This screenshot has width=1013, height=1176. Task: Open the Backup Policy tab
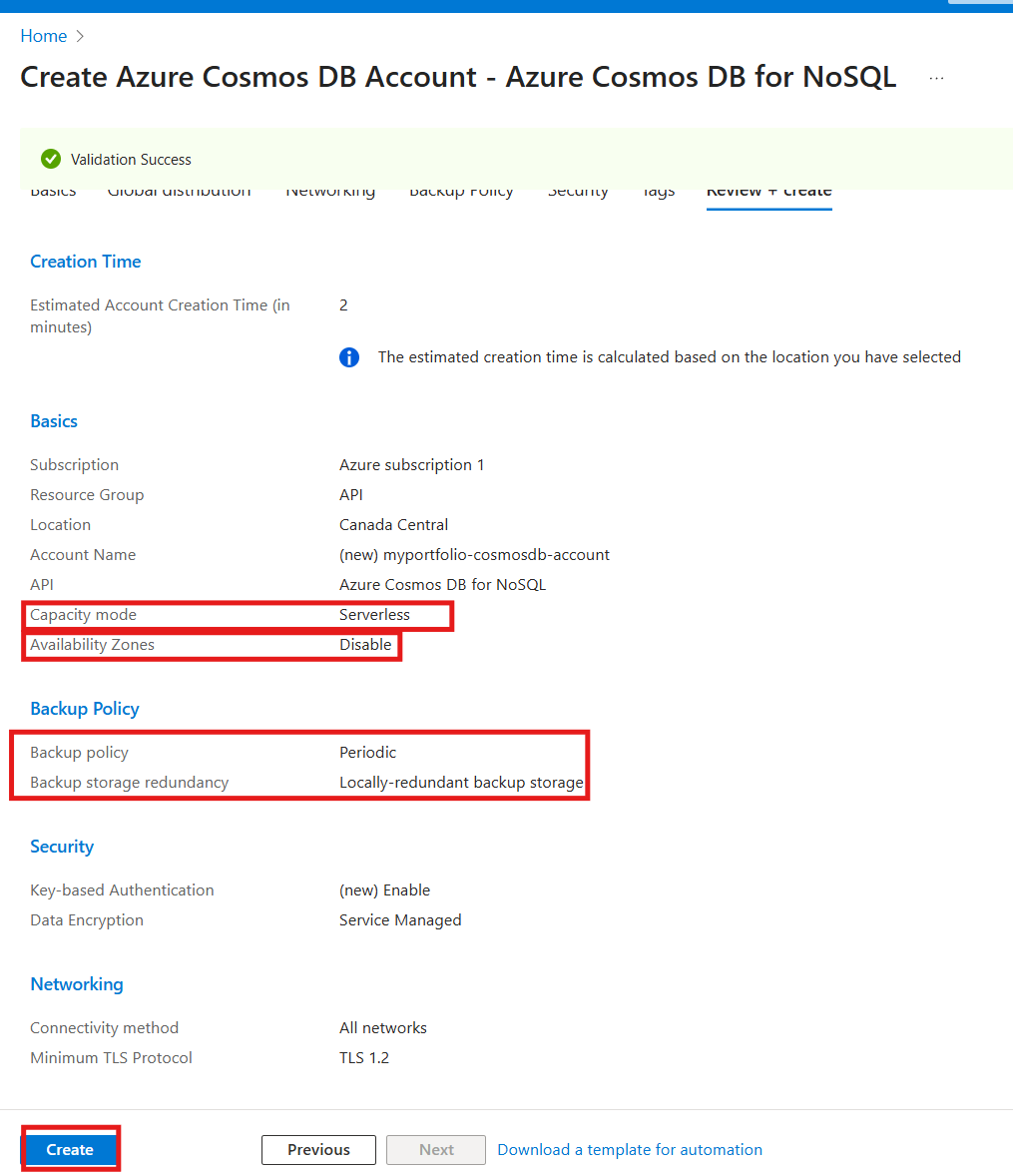tap(461, 191)
